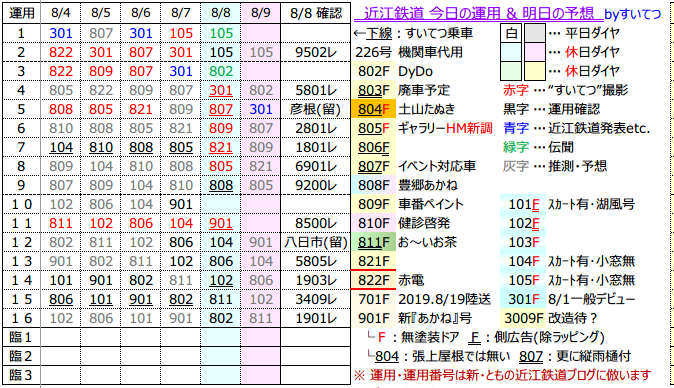Viewport: 674px width, 388px height.
Task: Click the 1901レ confirmation cell
Action: (x=316, y=318)
